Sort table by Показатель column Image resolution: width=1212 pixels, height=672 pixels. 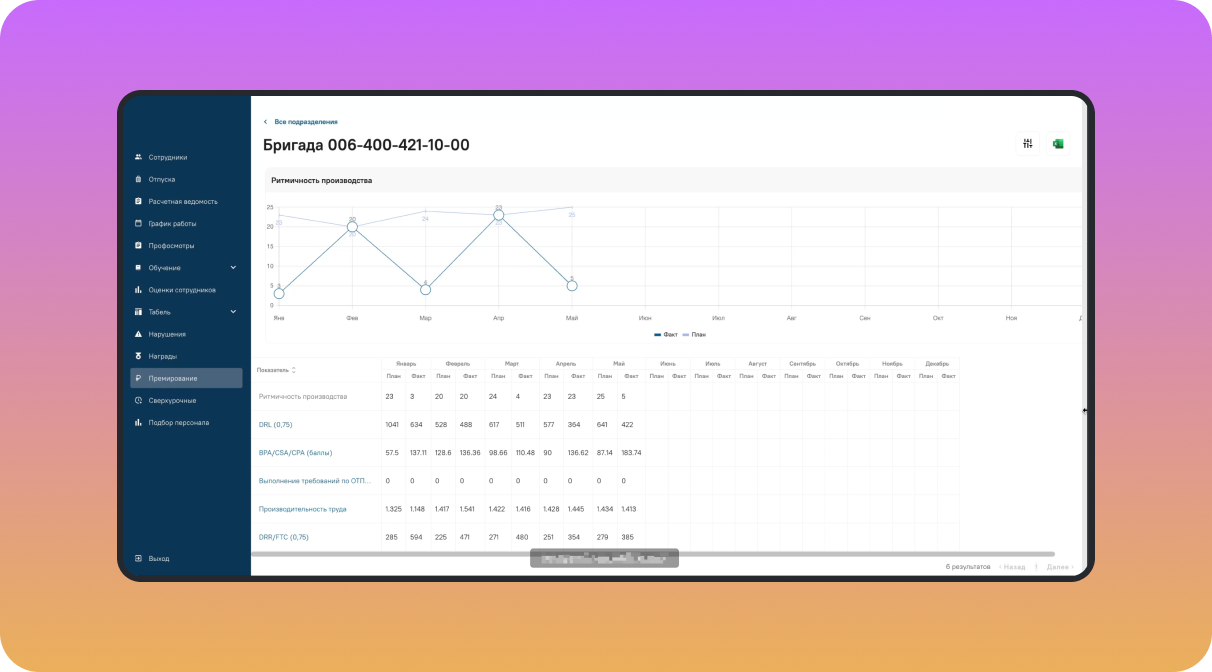tap(277, 370)
